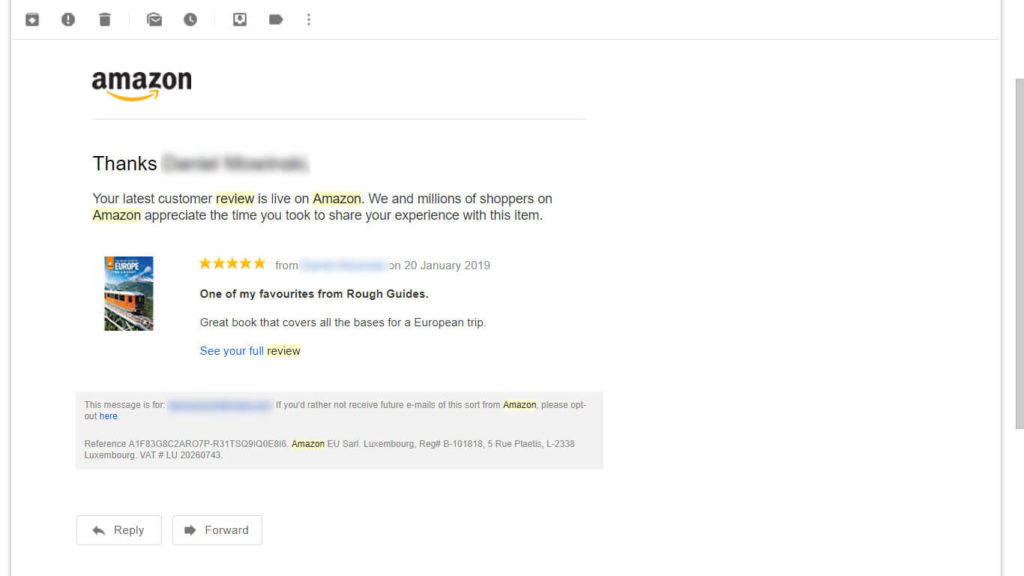1024x576 pixels.
Task: Open the See your full review link
Action: 250,351
